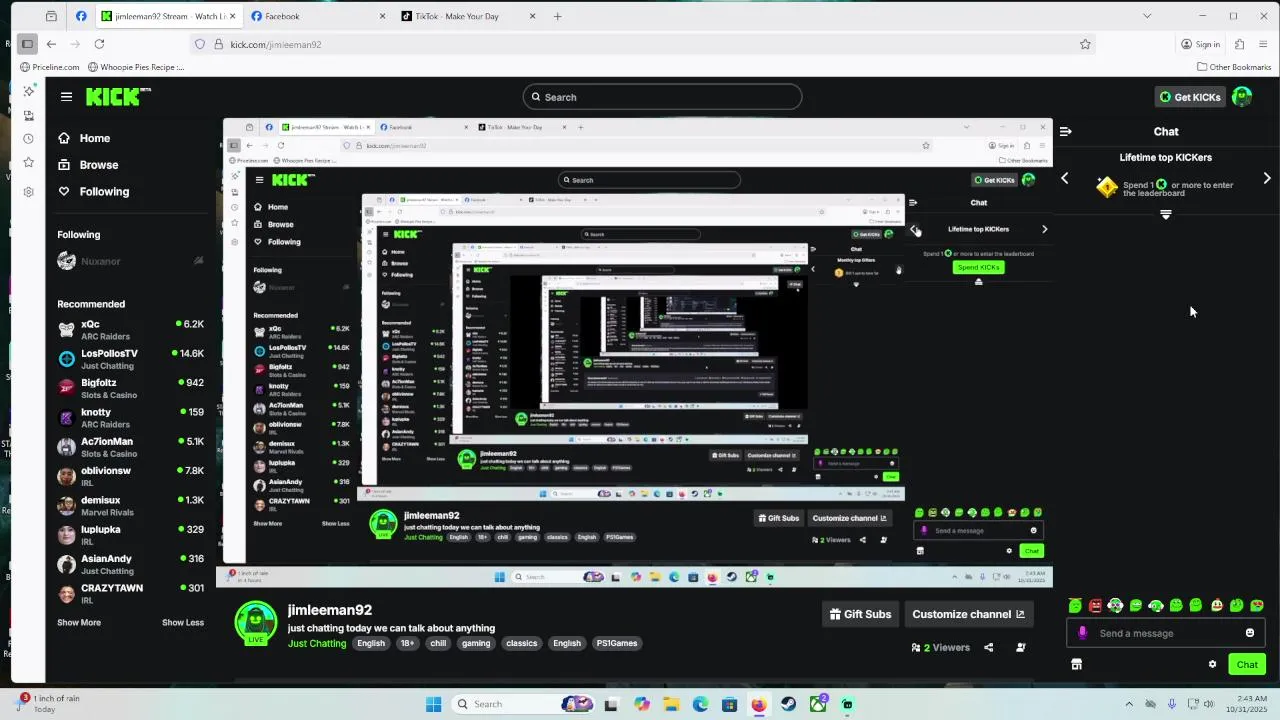The width and height of the screenshot is (1280, 720).
Task: Open browser extensions icon
Action: tap(1239, 44)
